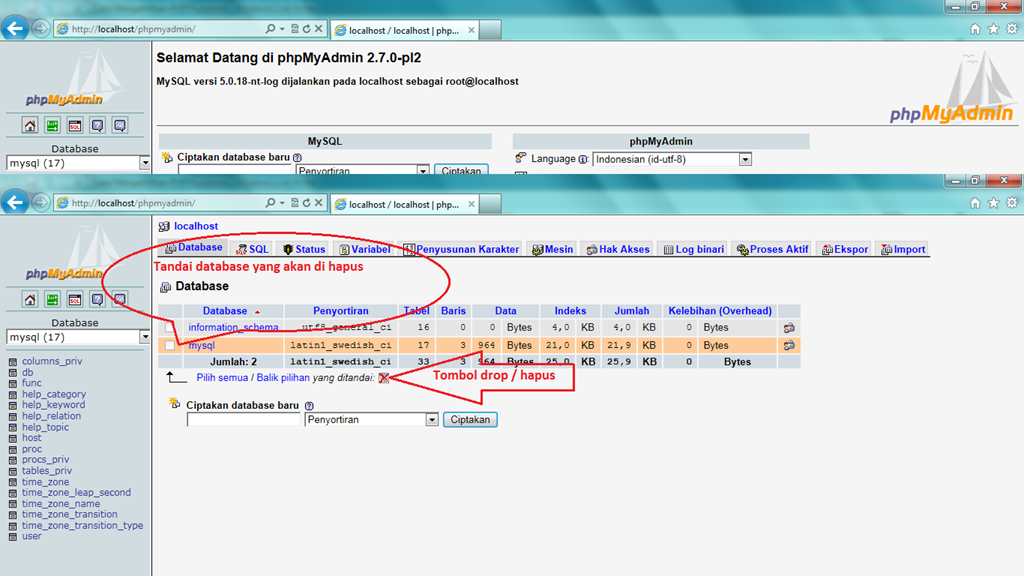This screenshot has width=1024, height=576.
Task: Open the user table in sidebar
Action: pos(31,536)
